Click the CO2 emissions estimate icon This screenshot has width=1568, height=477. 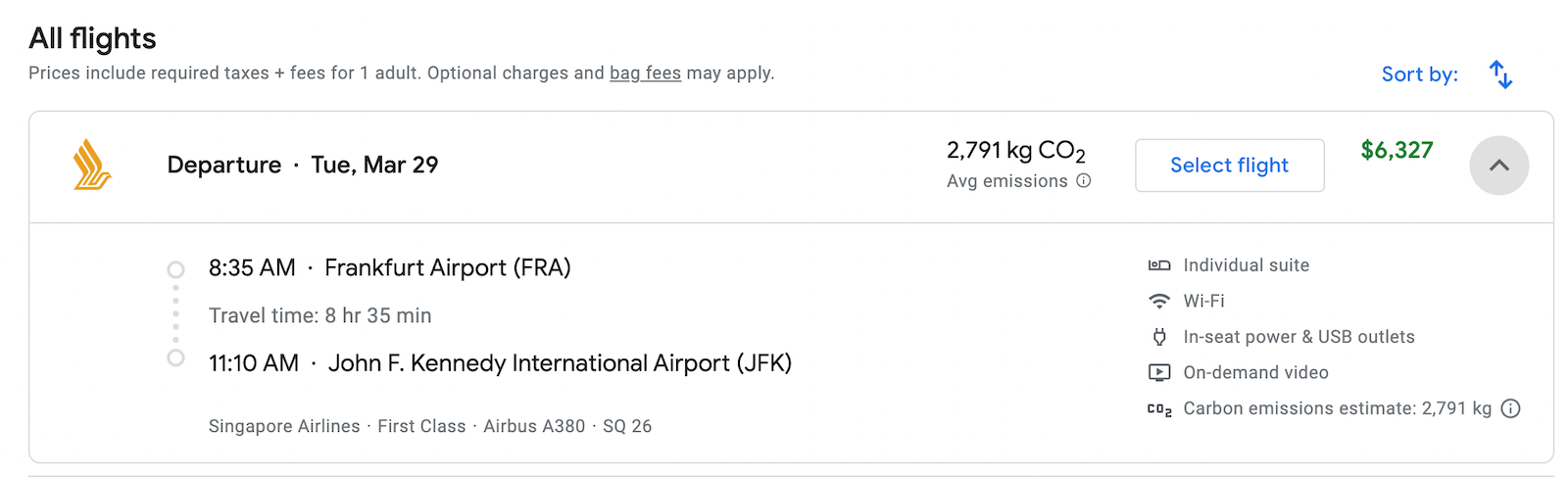(1159, 409)
